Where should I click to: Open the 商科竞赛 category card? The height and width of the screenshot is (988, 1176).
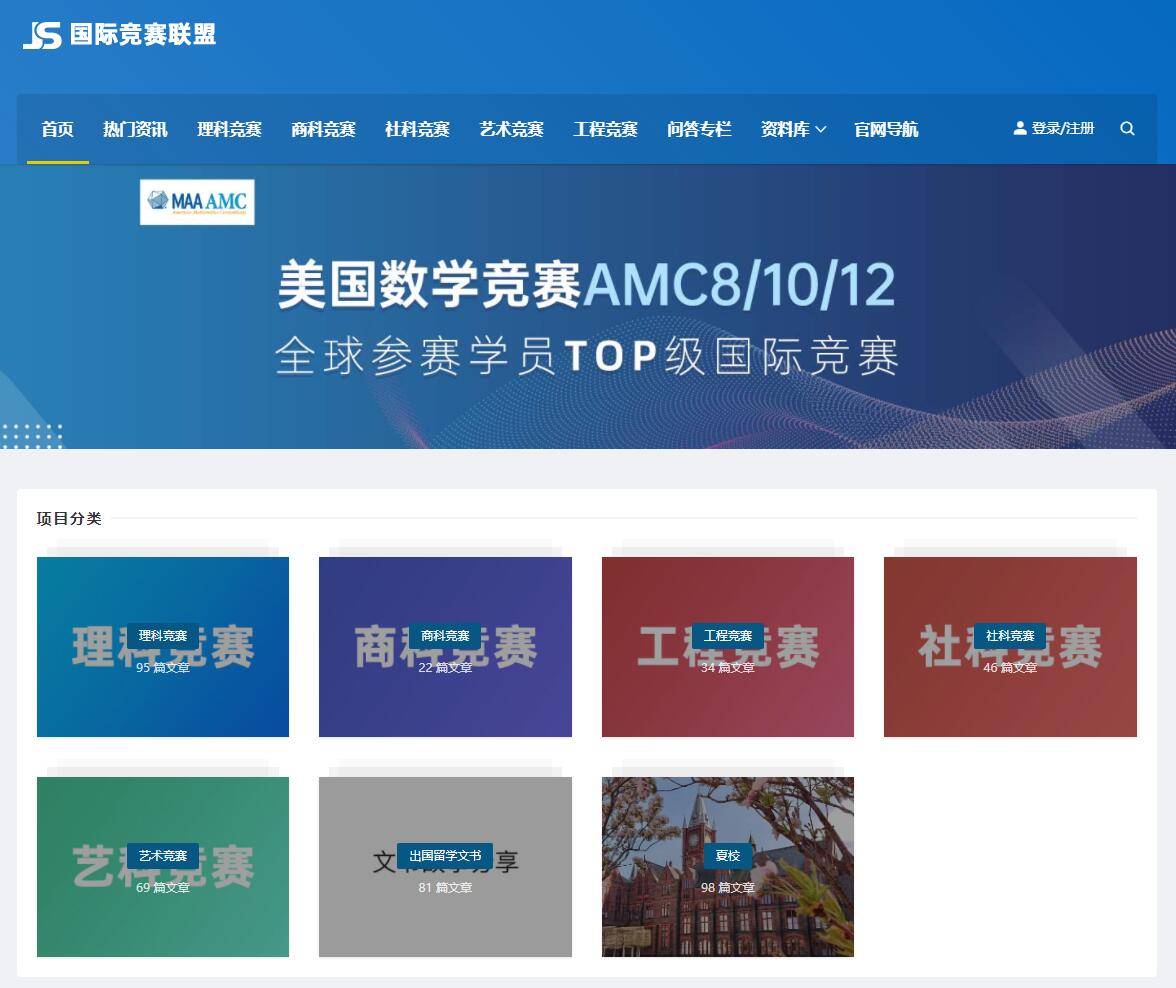coord(446,647)
